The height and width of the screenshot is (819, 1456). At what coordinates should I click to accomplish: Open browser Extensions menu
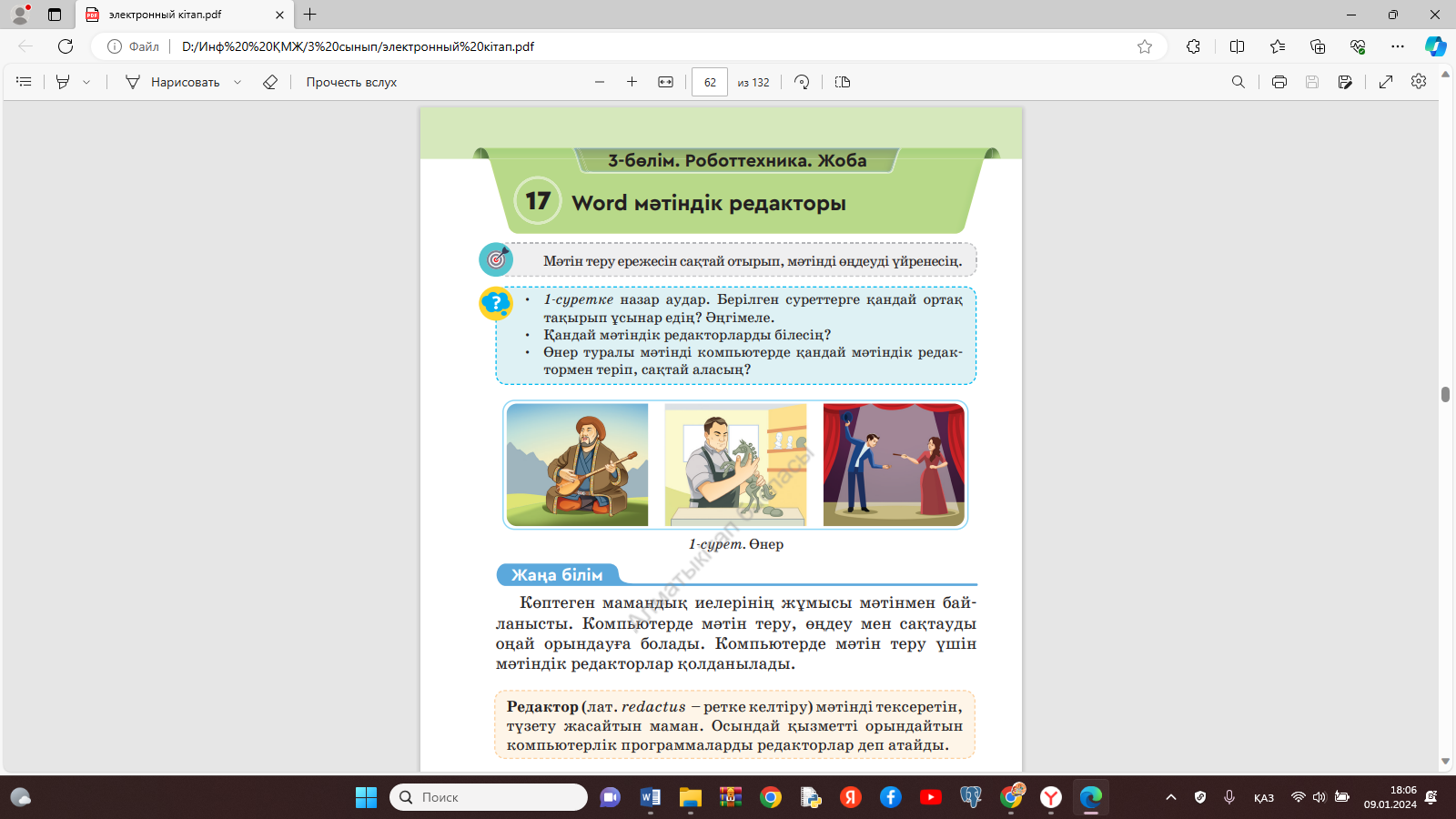pos(1194,46)
